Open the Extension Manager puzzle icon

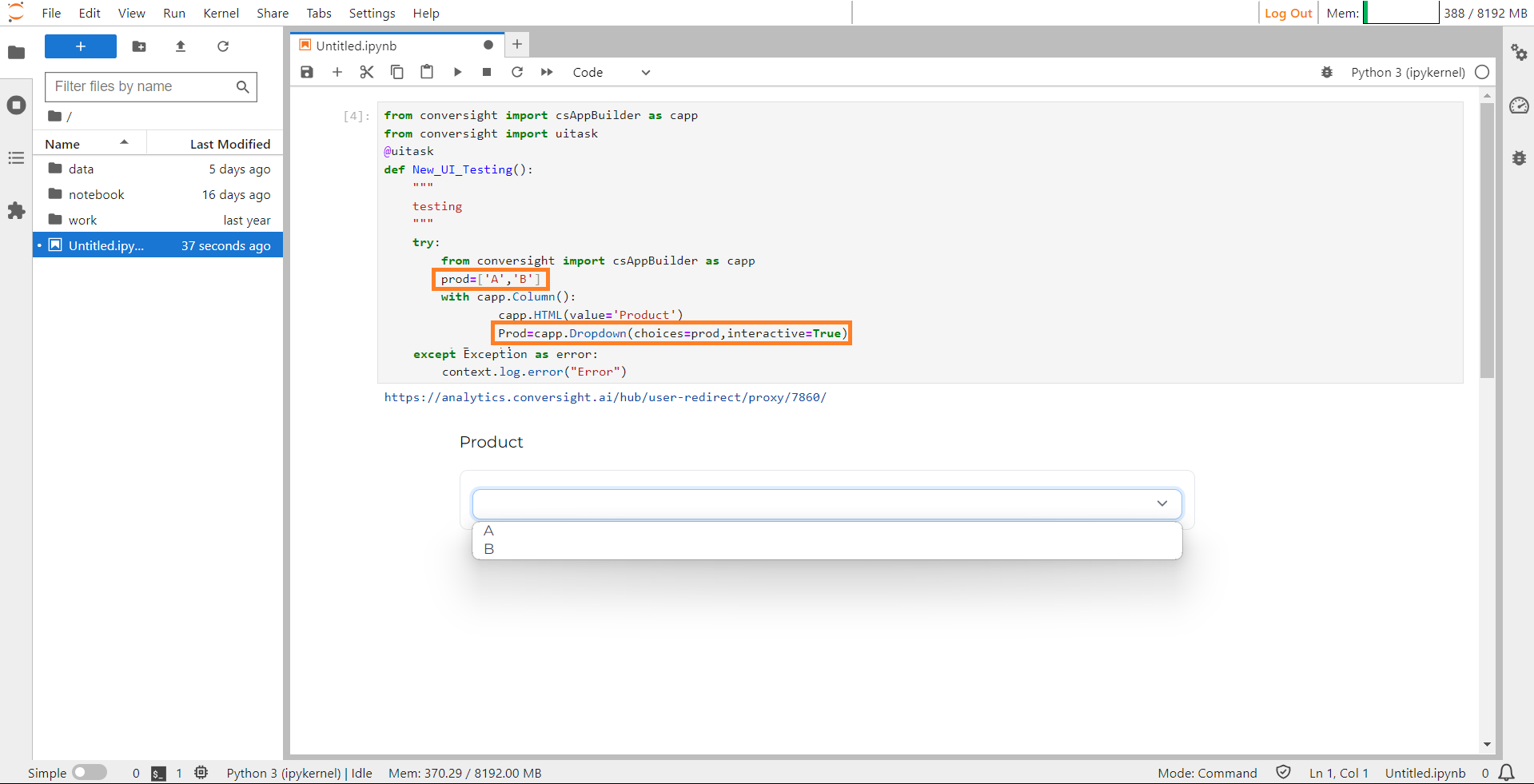(16, 211)
